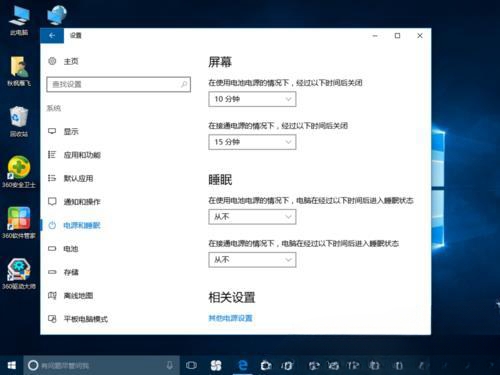This screenshot has width=500, height=375.
Task: Expand the plugged-in screen-off 15 分钟 dropdown
Action: [x=252, y=142]
